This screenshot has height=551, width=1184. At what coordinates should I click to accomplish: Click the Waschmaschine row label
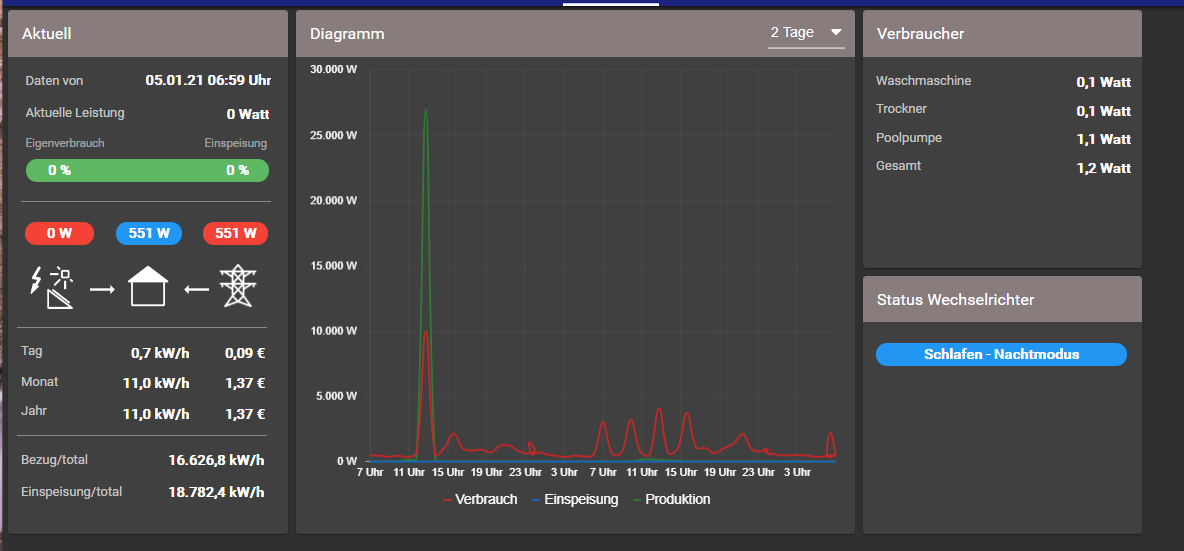click(923, 81)
